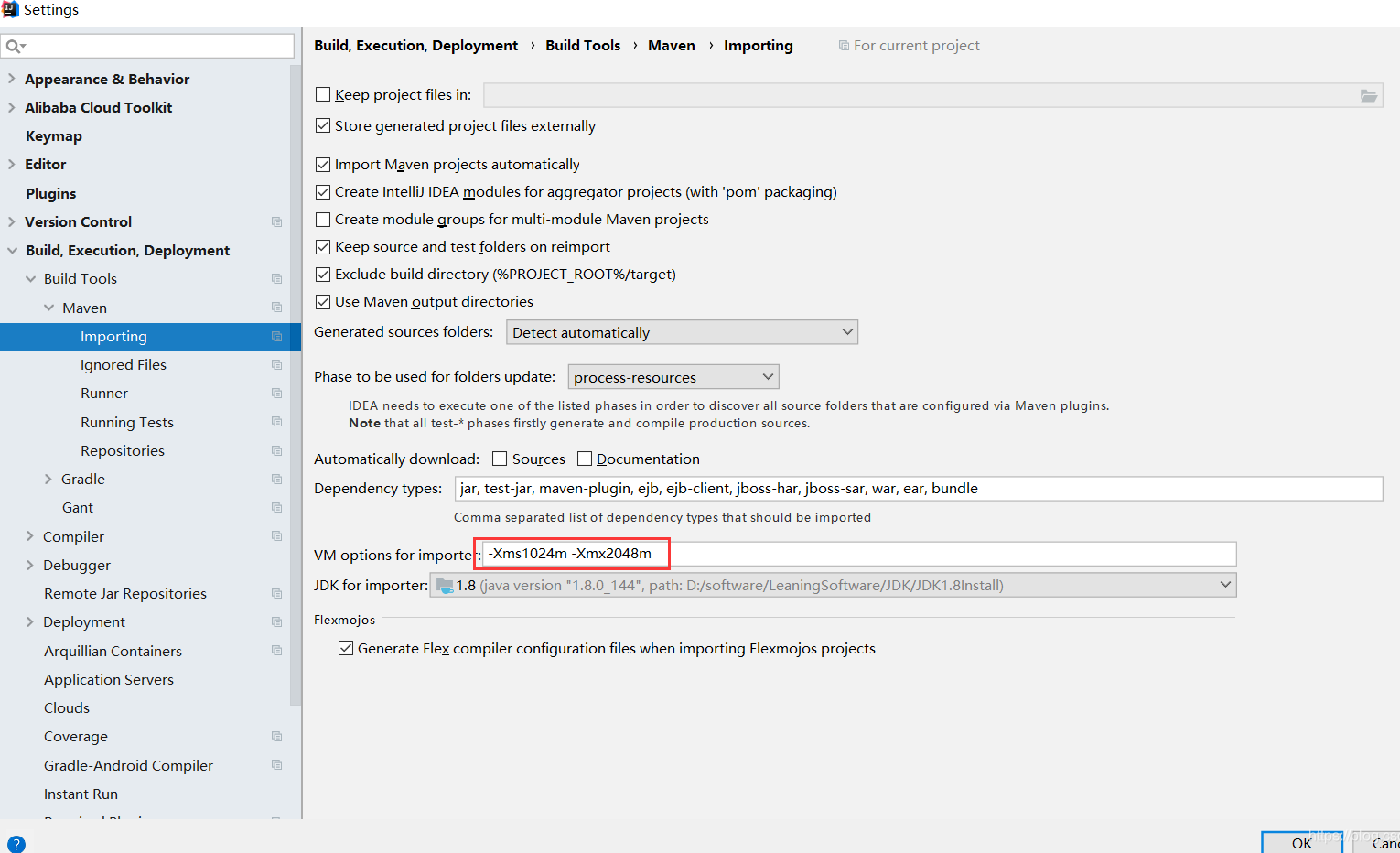Select Instant Run in settings tree

click(81, 794)
